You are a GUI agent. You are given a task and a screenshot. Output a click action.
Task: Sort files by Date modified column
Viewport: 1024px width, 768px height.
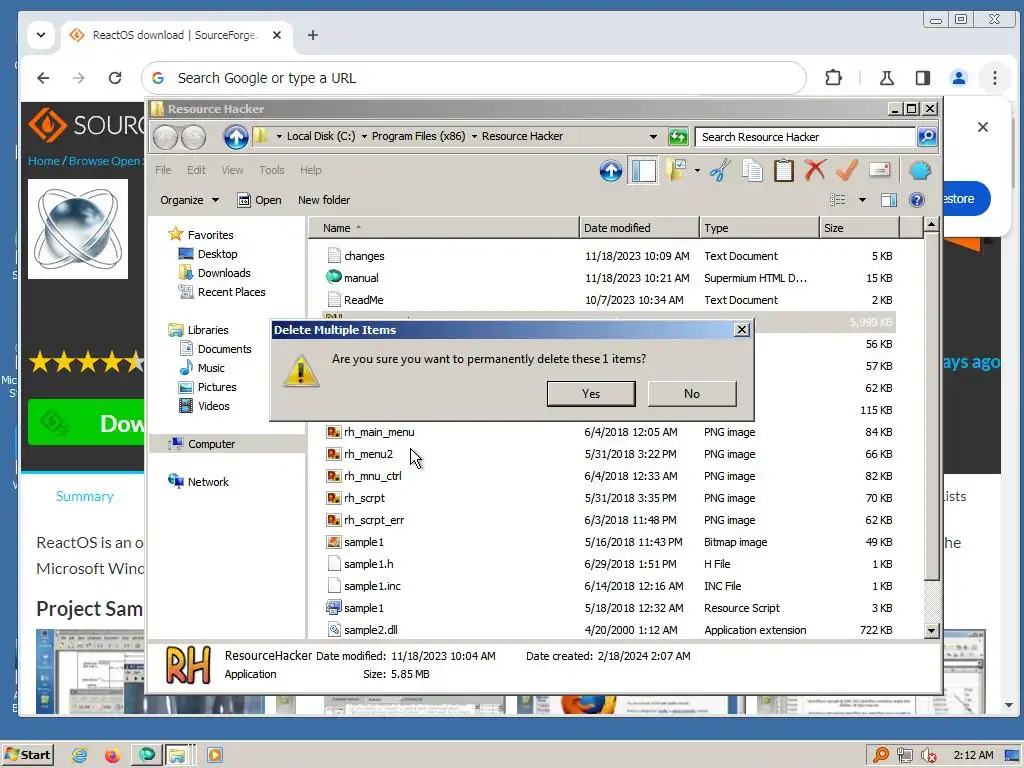[639, 228]
